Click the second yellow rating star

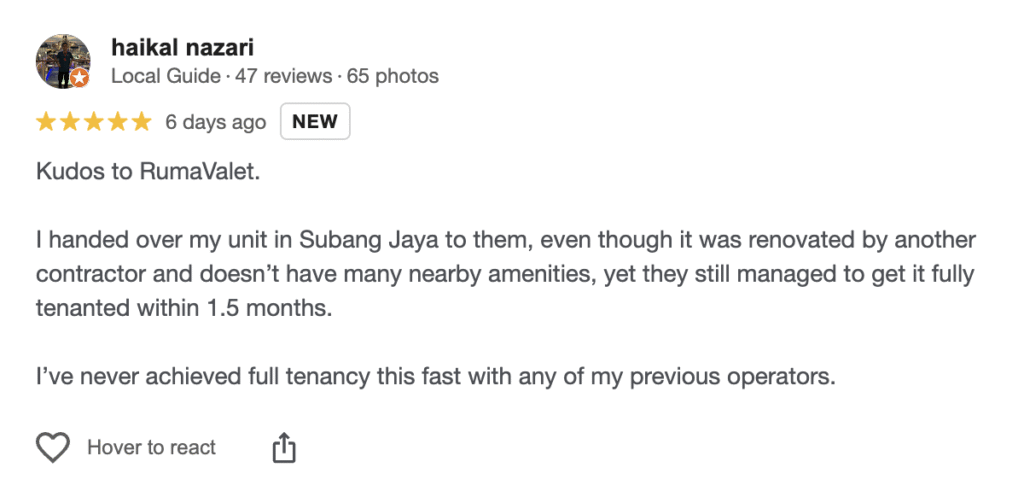coord(70,122)
